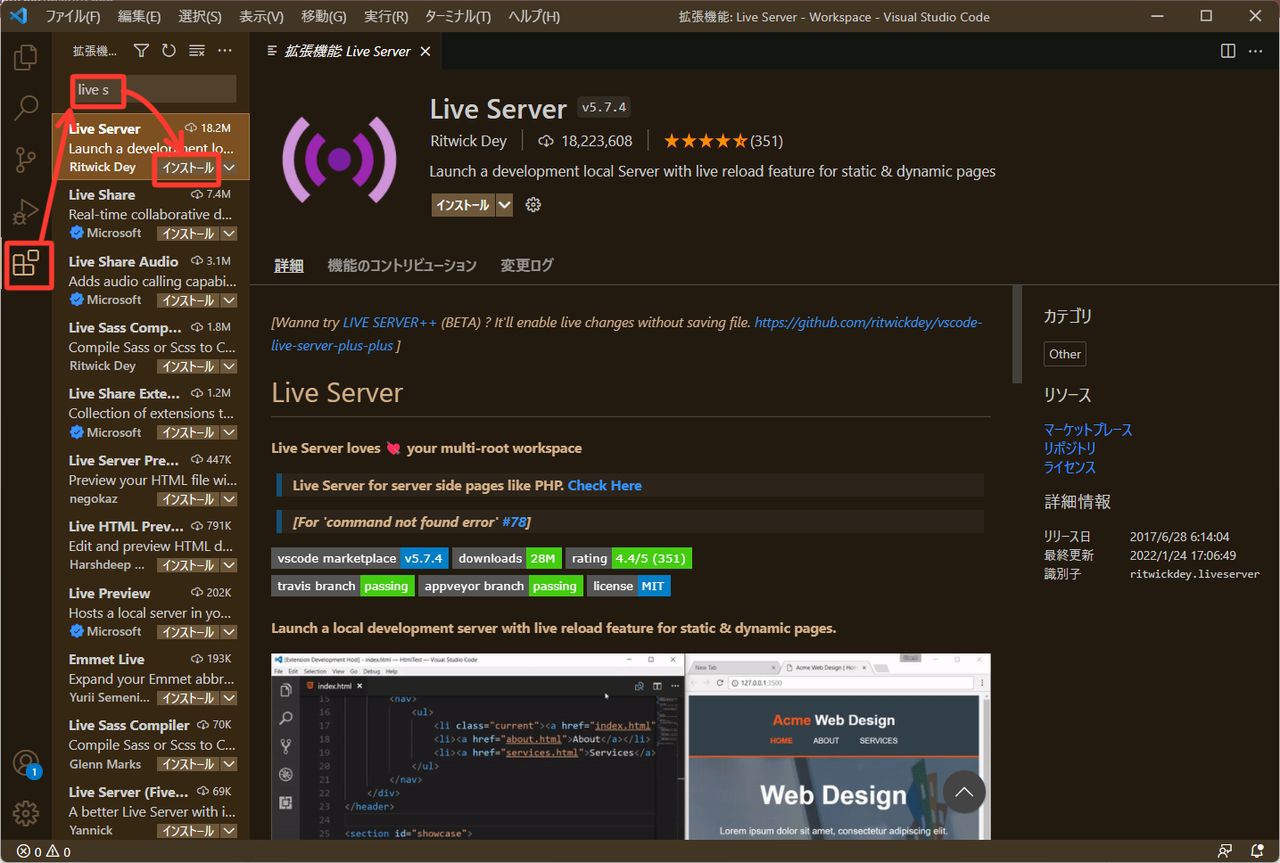This screenshot has height=863, width=1280.
Task: Expand install dropdown for Live HTML Prev...
Action: pos(230,565)
